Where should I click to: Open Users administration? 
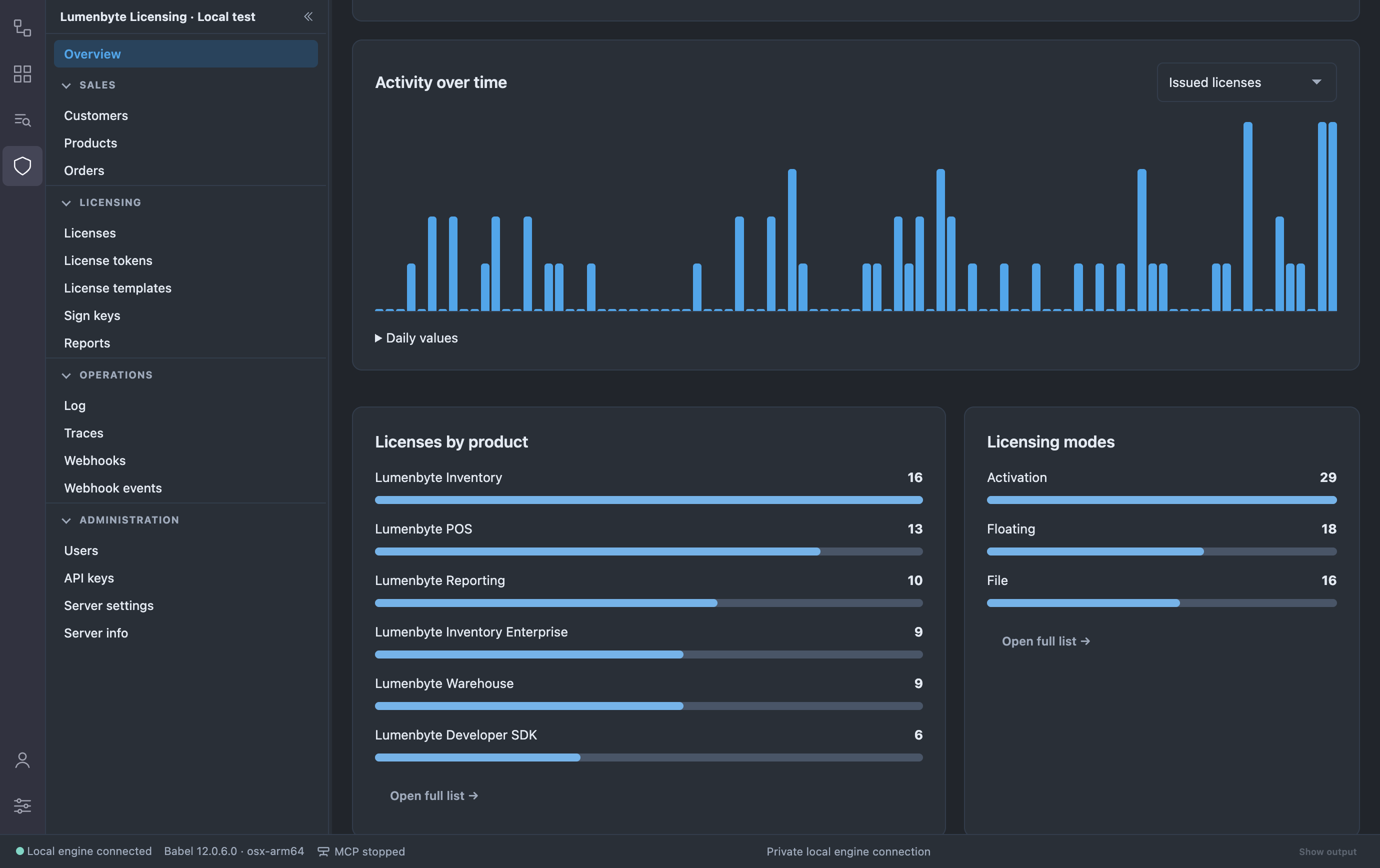point(81,550)
